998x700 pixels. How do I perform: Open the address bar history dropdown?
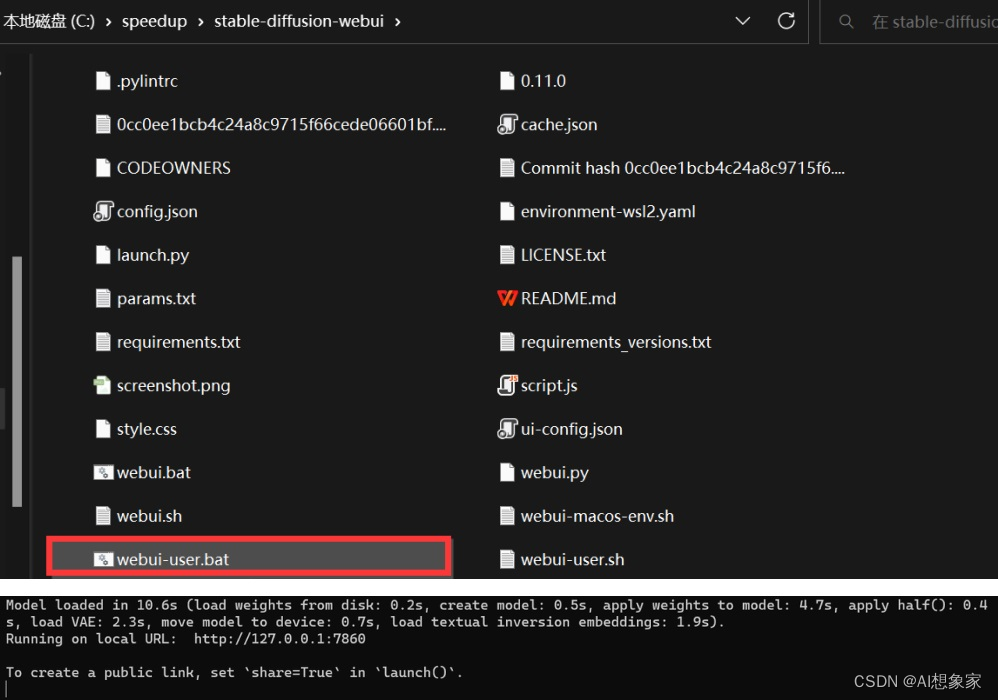click(742, 21)
